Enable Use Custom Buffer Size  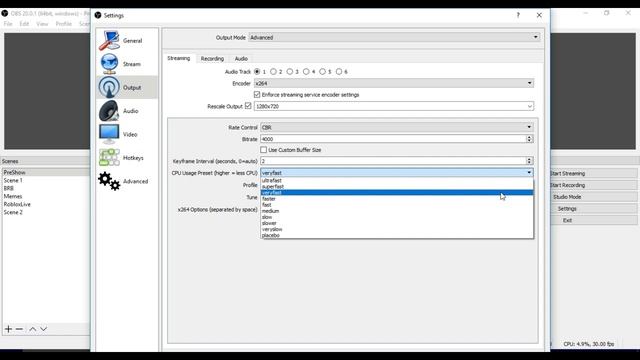[x=264, y=150]
